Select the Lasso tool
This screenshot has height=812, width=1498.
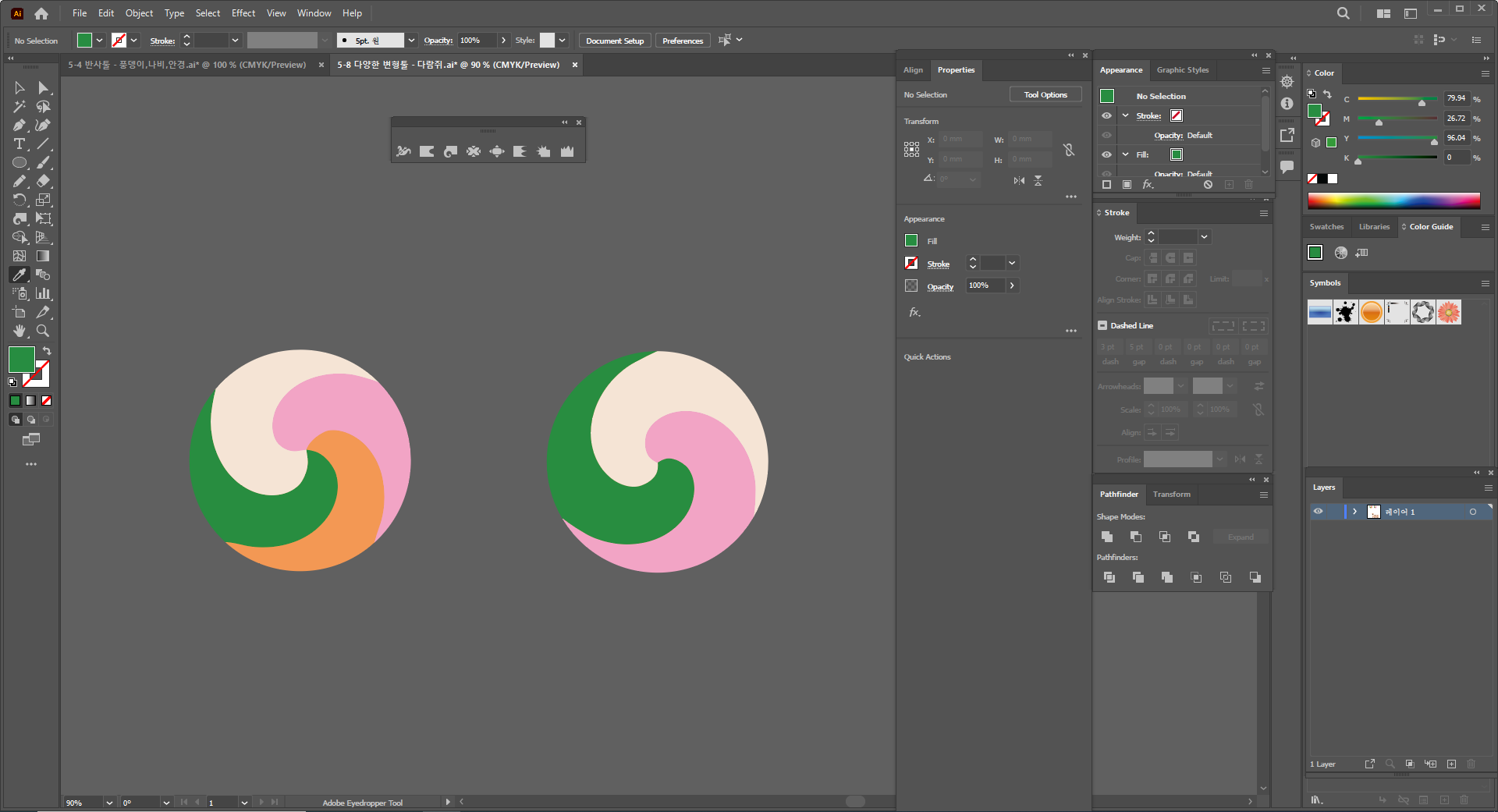point(44,107)
